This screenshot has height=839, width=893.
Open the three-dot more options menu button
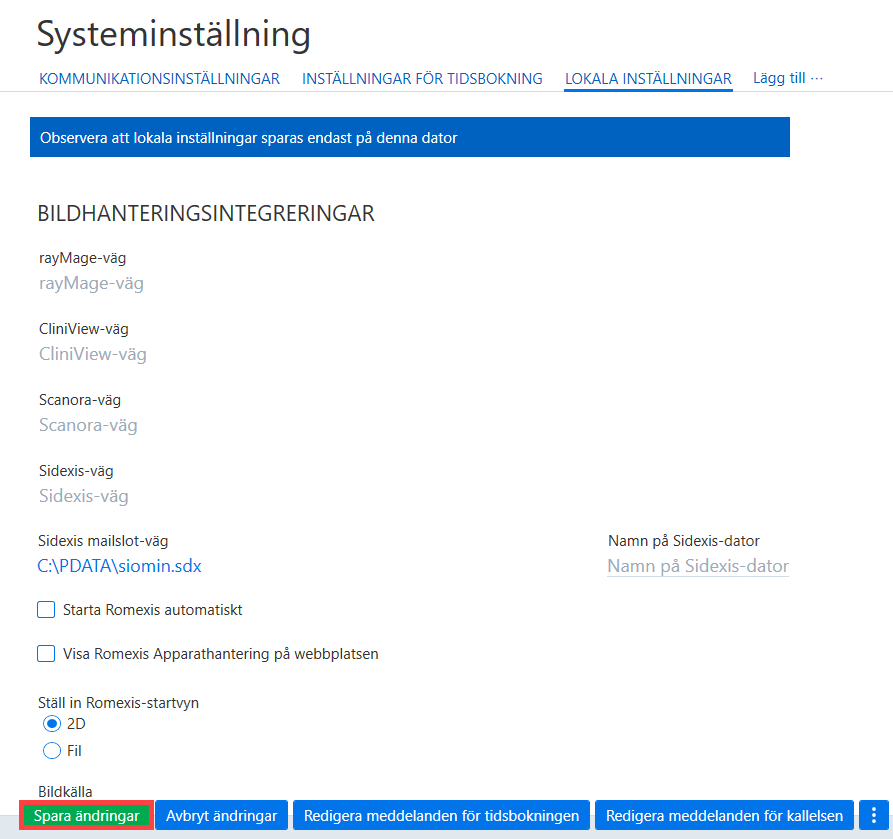pos(874,815)
